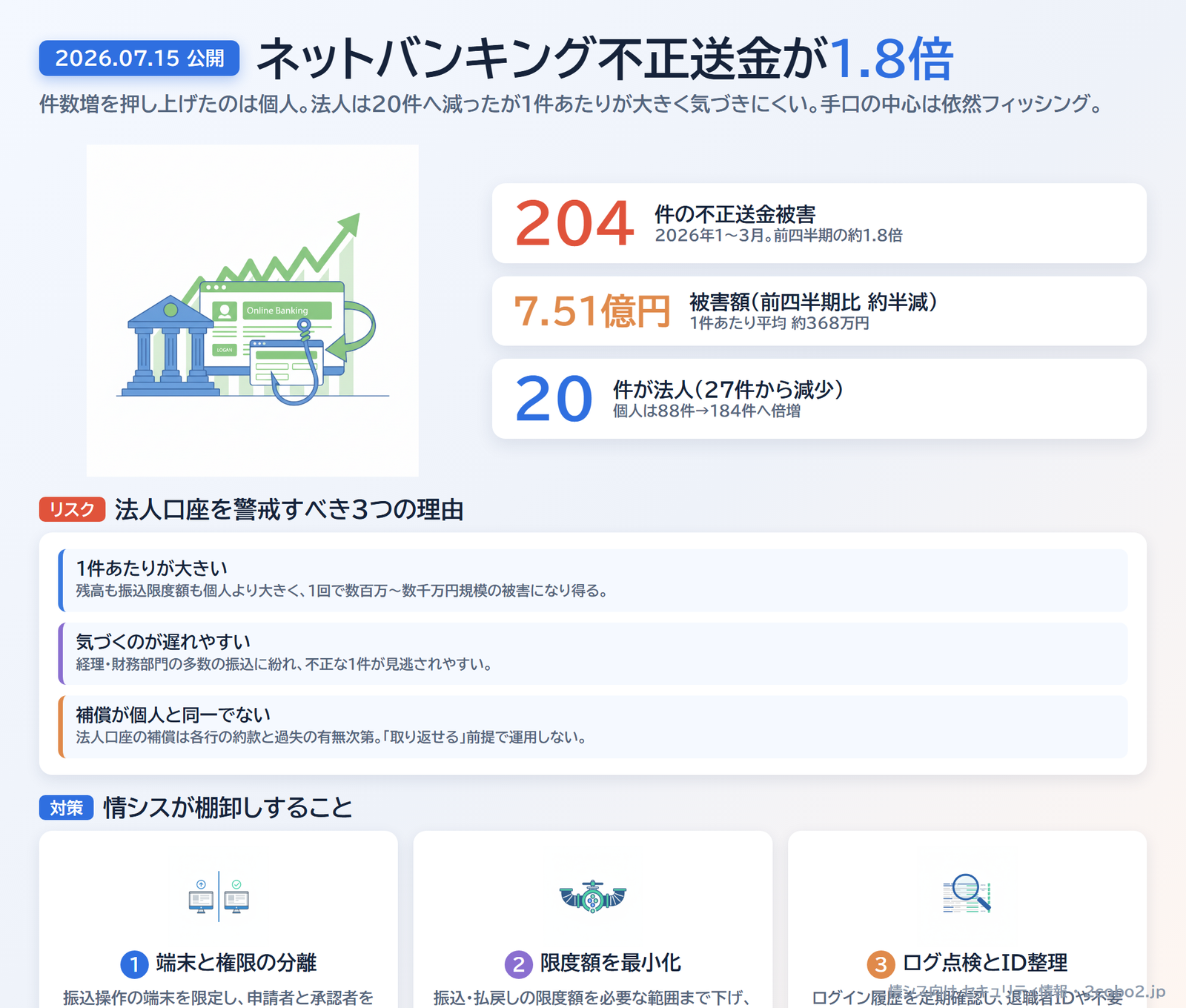Click the text 被害額(前四半期比 約半減)
The image size is (1186, 1008).
click(813, 302)
